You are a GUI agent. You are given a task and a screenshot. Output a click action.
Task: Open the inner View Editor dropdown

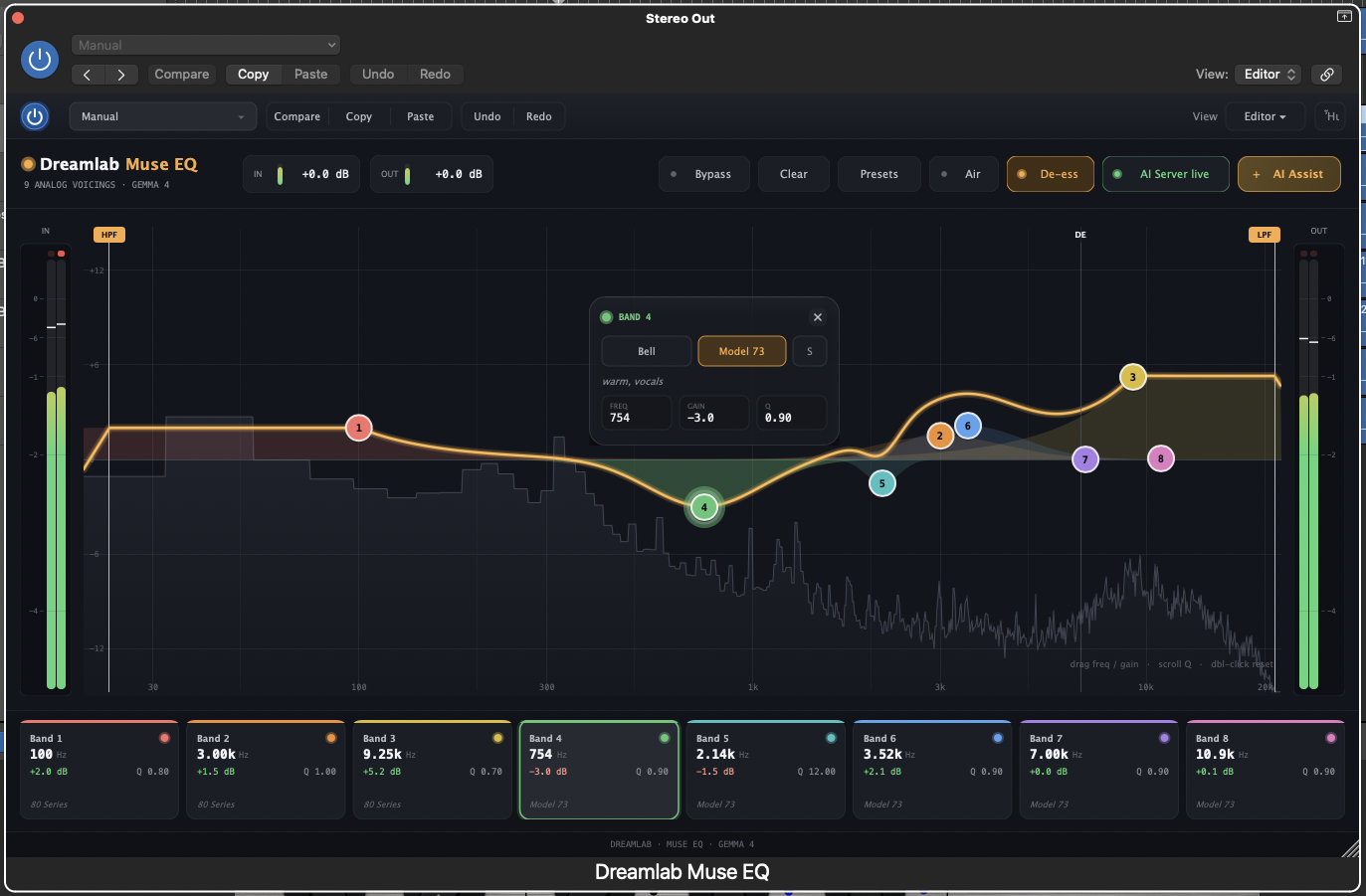point(1266,116)
